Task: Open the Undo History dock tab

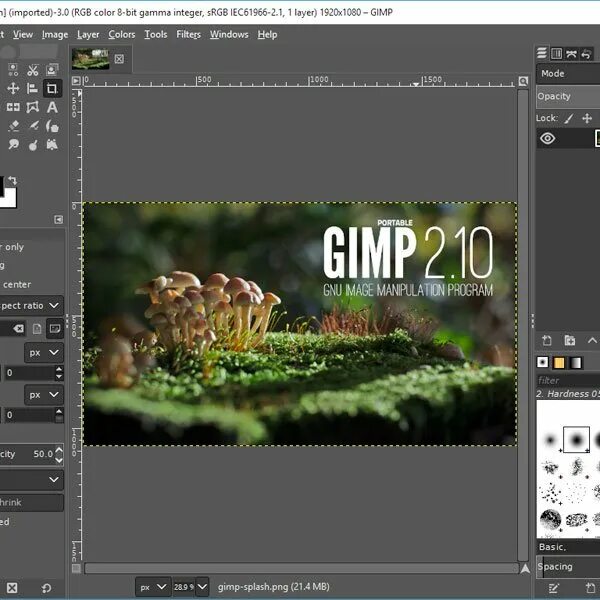Action: point(586,54)
